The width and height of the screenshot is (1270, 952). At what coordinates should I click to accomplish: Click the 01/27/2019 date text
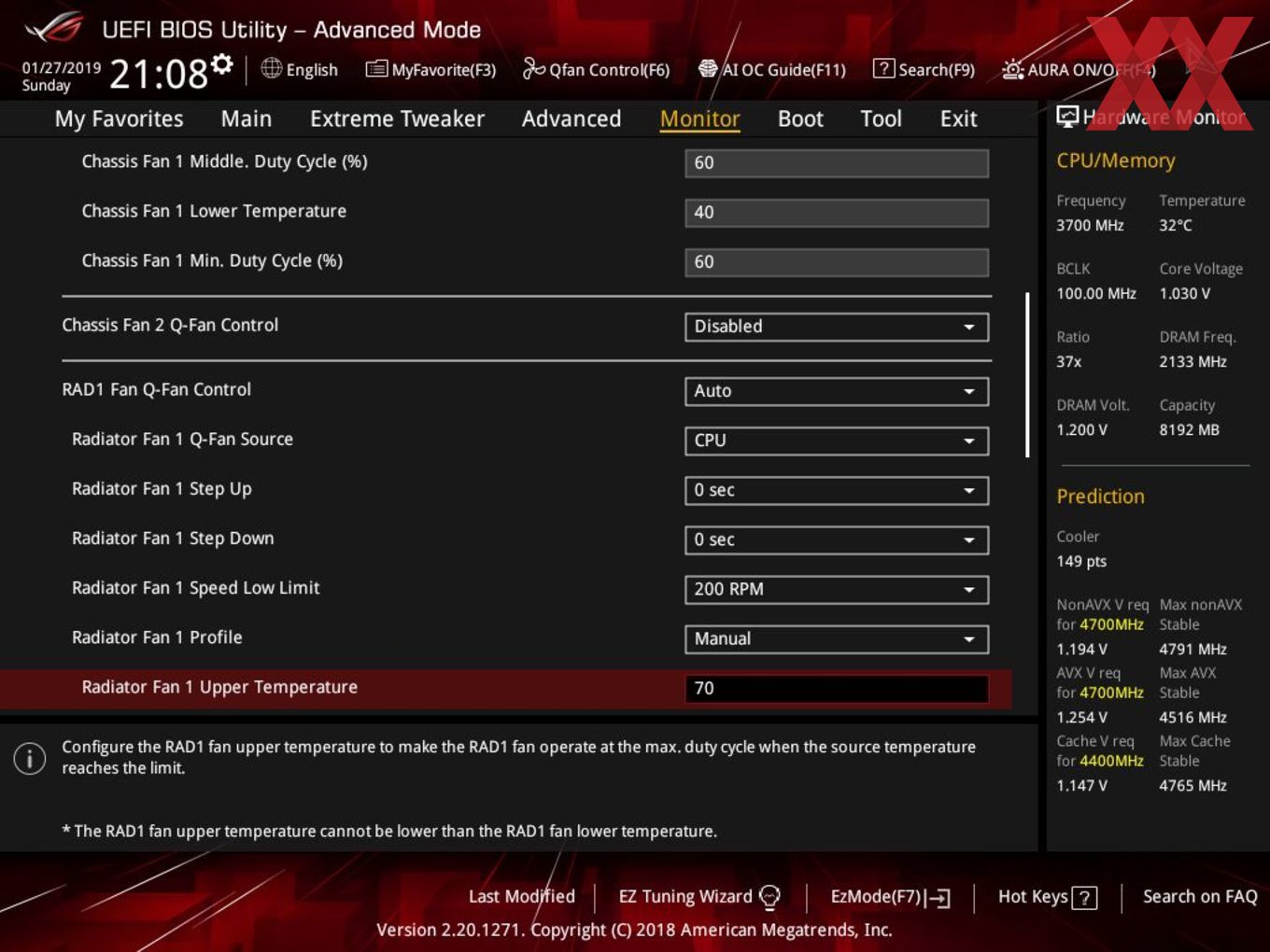(x=62, y=67)
